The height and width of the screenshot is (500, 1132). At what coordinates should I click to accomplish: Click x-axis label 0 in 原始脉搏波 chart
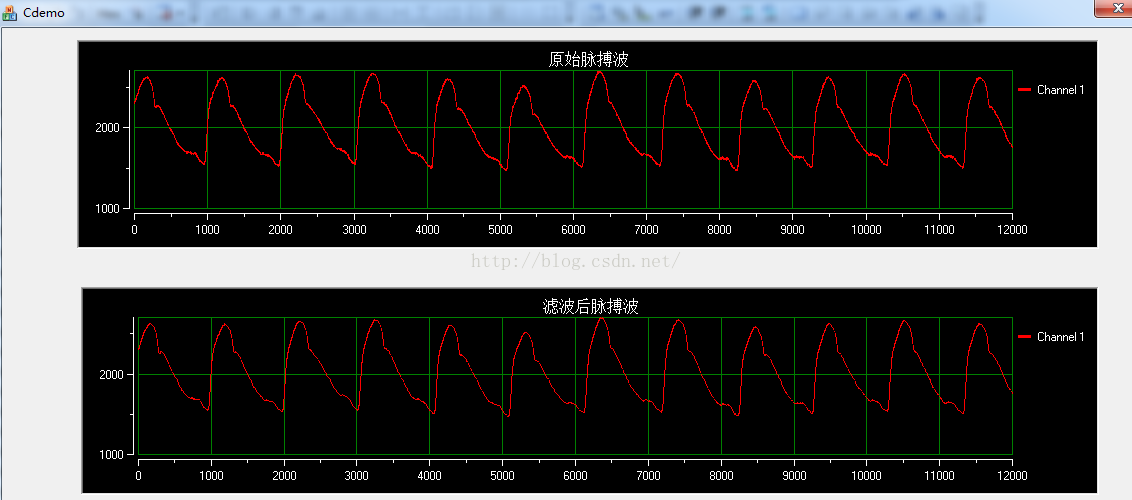[x=134, y=229]
